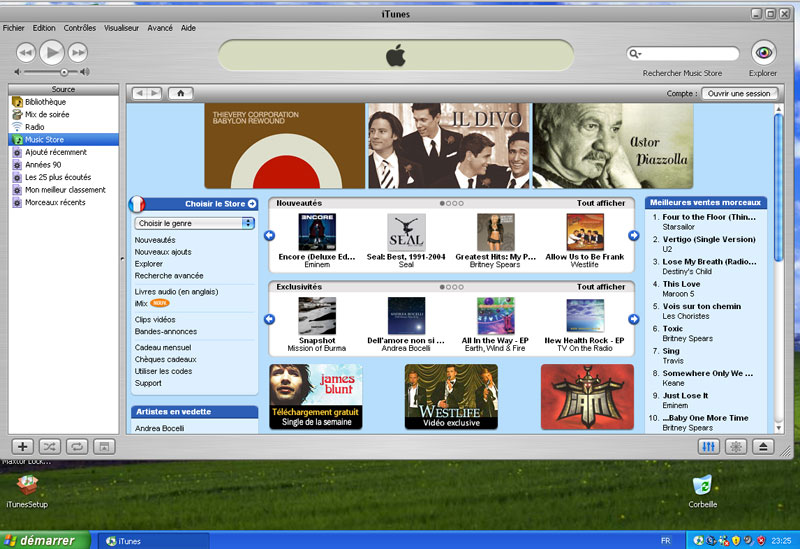Click the store forward navigation arrow
Viewport: 800px width, 549px height.
click(x=155, y=93)
